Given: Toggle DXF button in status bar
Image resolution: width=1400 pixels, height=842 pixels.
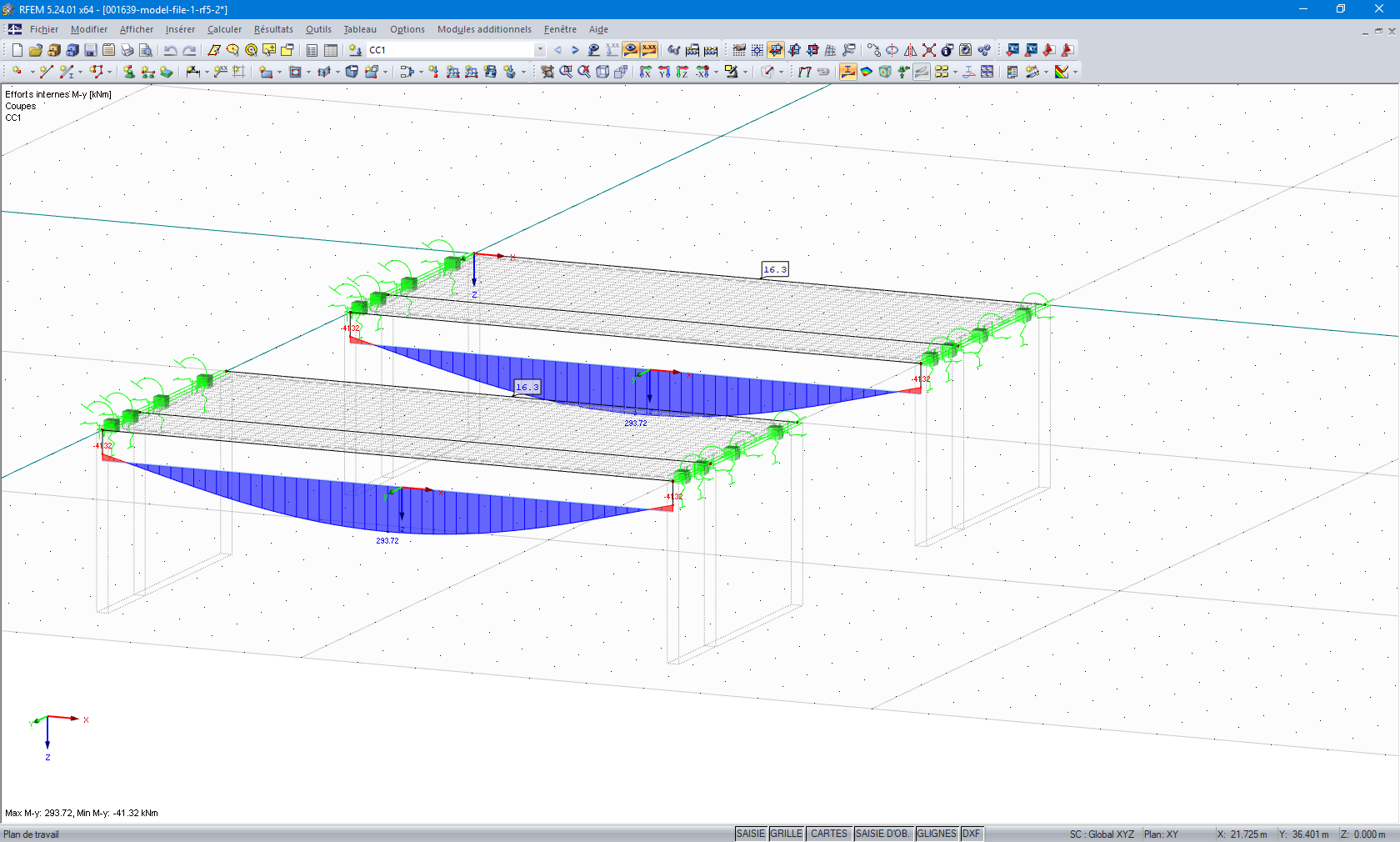Looking at the screenshot, I should point(972,834).
